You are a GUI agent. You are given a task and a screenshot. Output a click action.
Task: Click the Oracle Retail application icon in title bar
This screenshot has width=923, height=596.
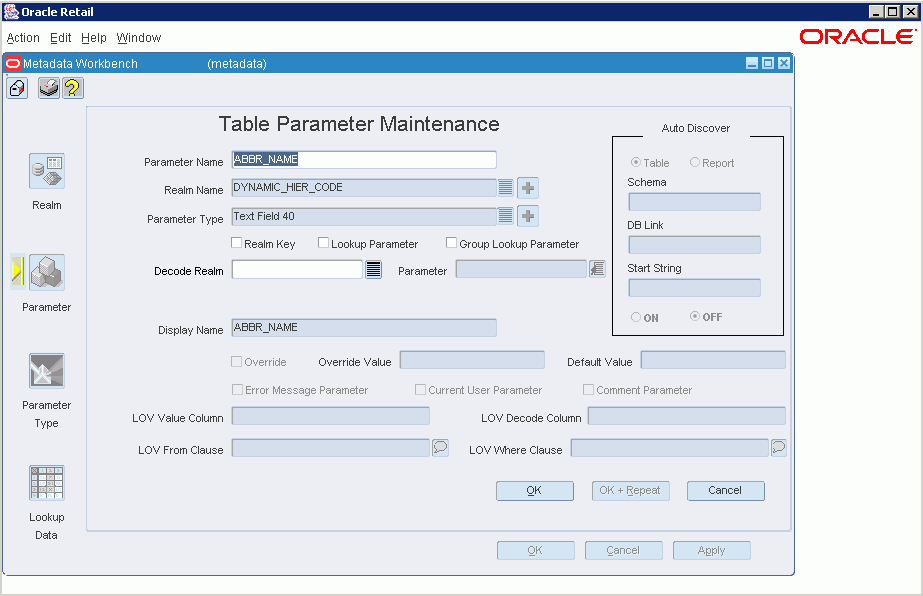point(11,12)
